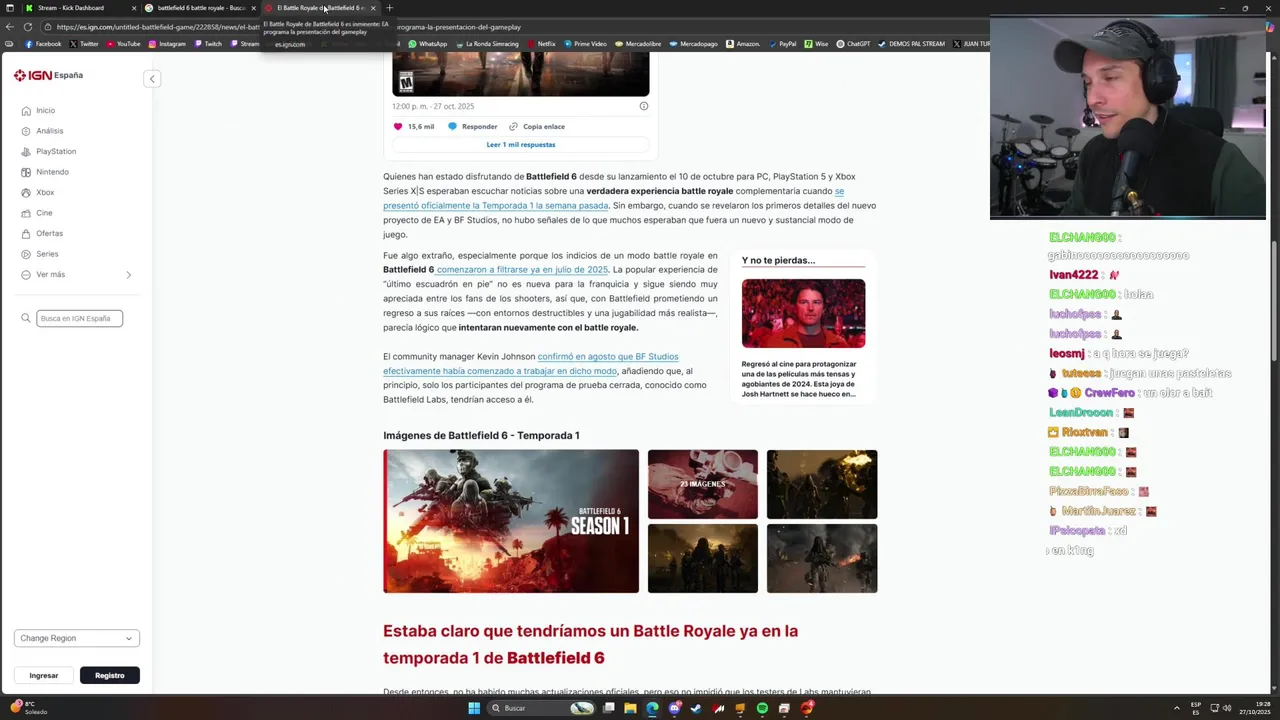
Task: Open Amazon bookmark
Action: coord(743,44)
